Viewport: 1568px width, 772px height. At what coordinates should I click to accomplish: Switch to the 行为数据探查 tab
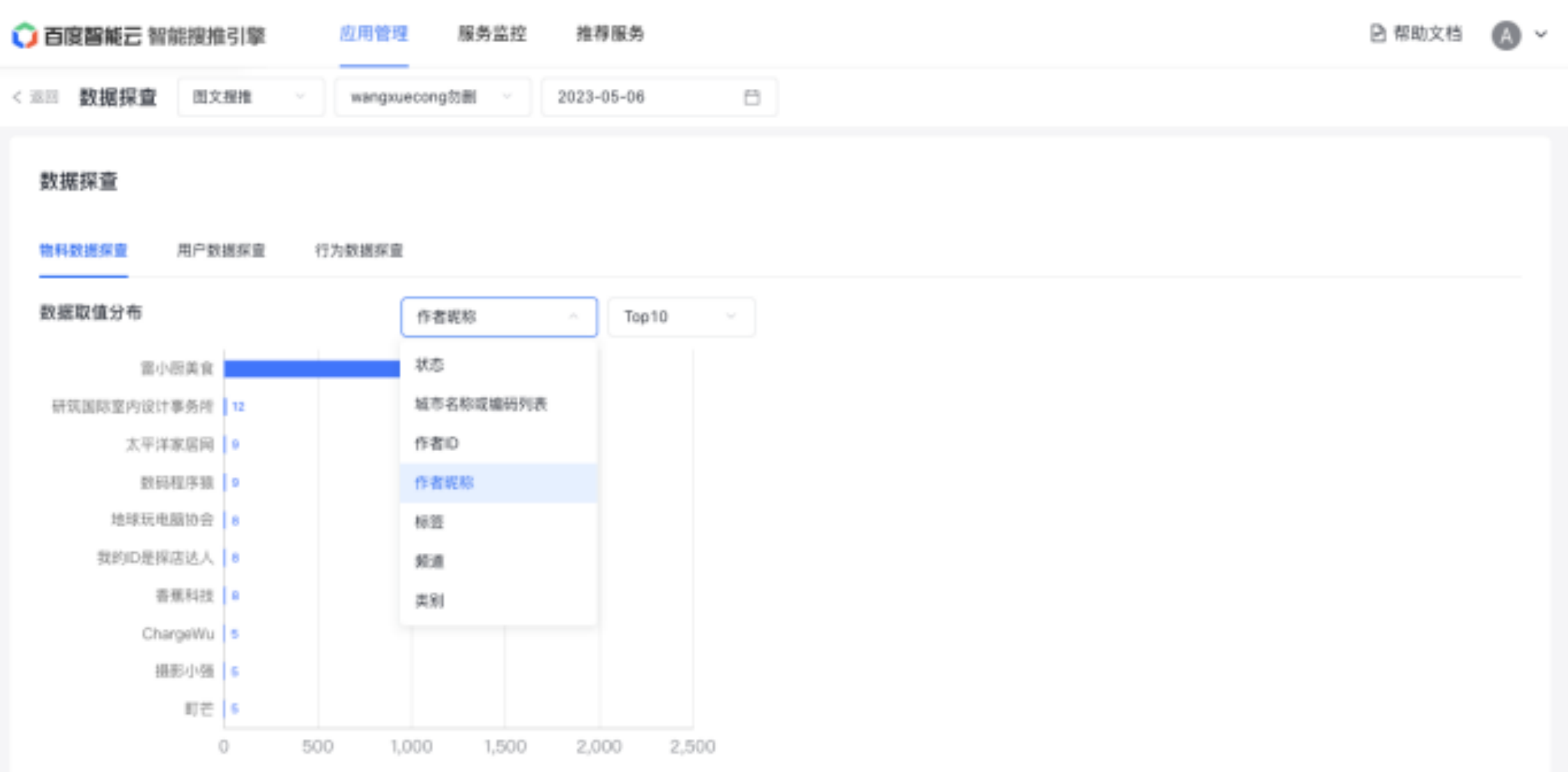359,250
